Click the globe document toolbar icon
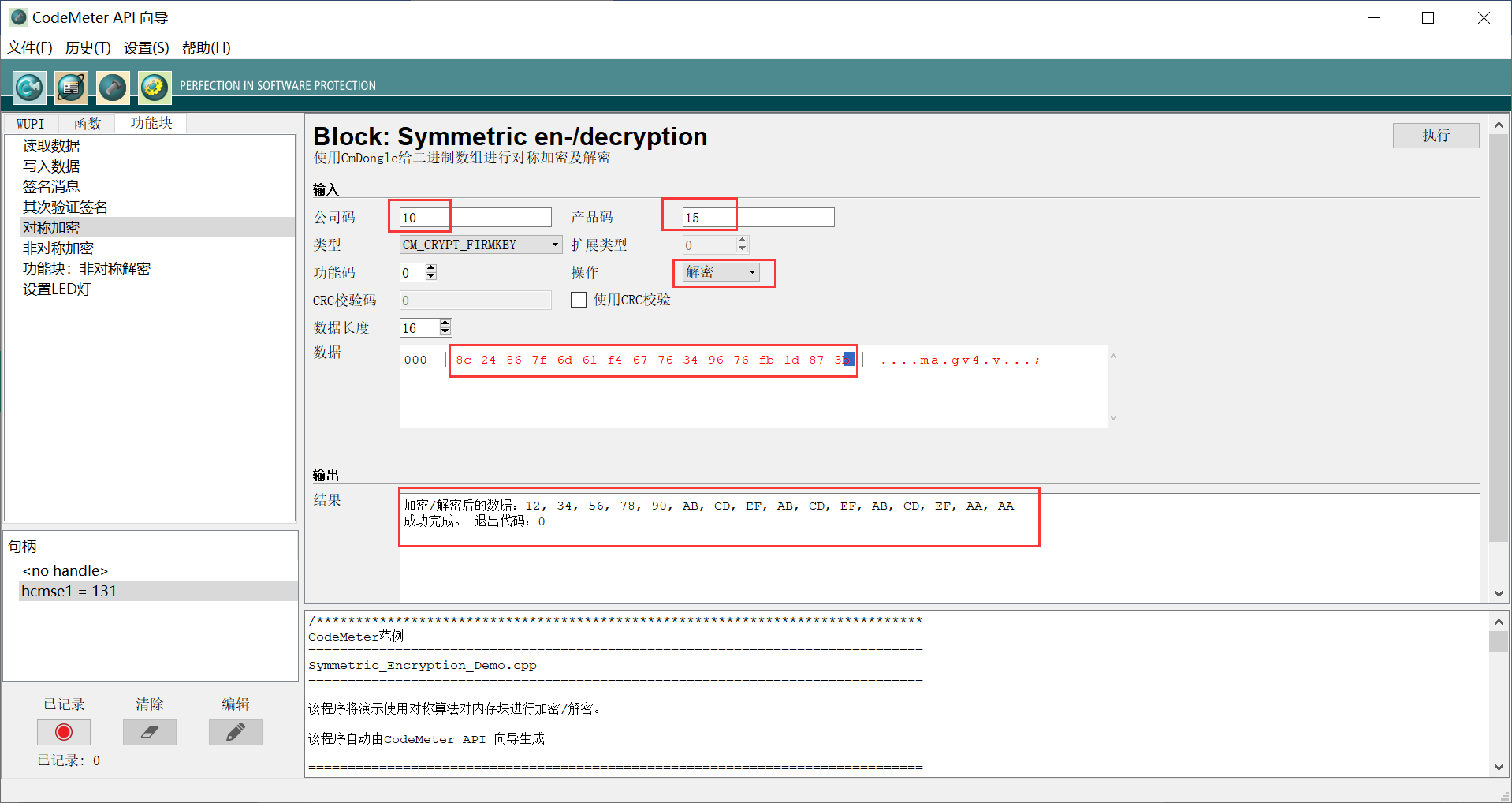Viewport: 1512px width, 803px height. click(71, 87)
